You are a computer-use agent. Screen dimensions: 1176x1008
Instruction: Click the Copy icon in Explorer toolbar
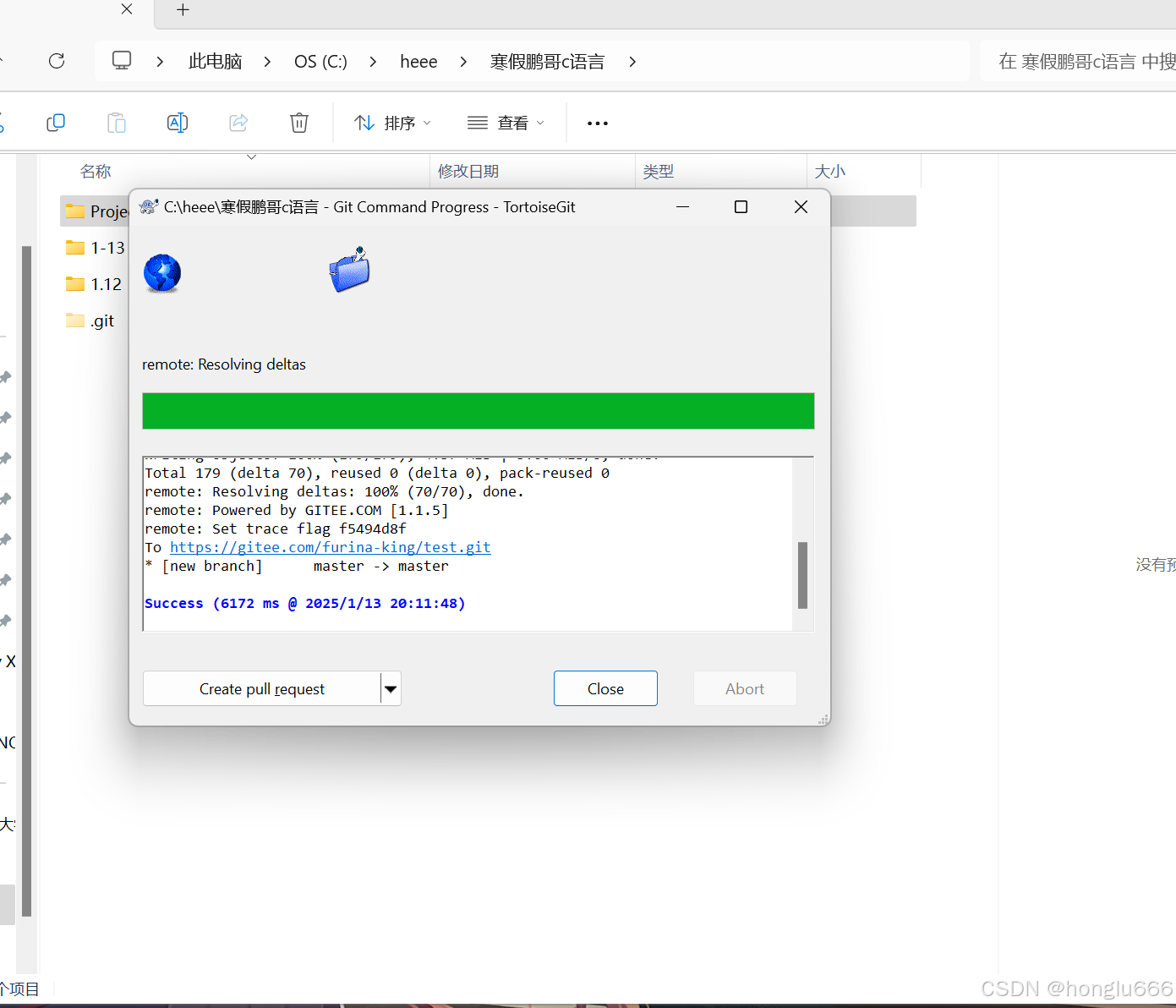coord(56,123)
